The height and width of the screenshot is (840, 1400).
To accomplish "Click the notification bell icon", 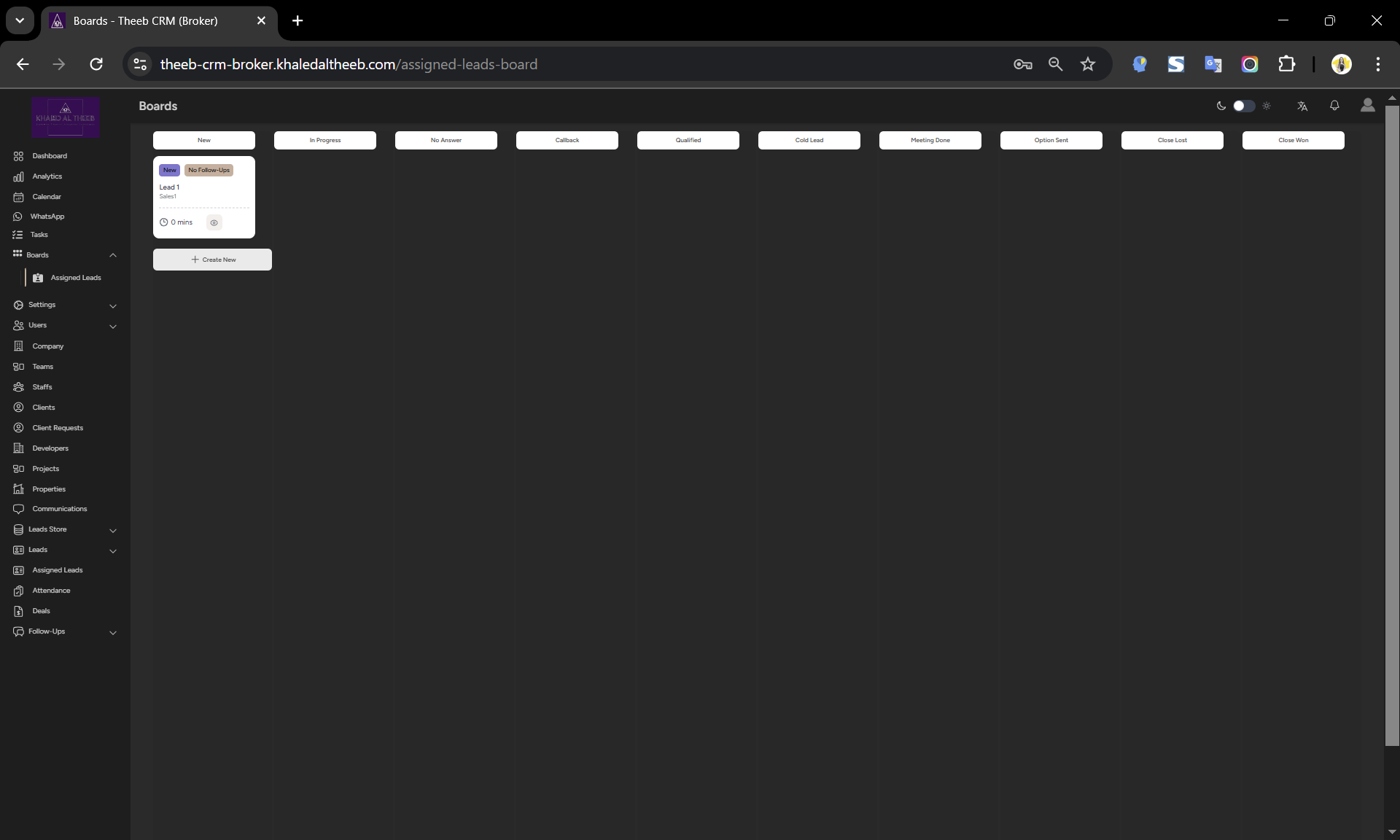I will [1334, 106].
